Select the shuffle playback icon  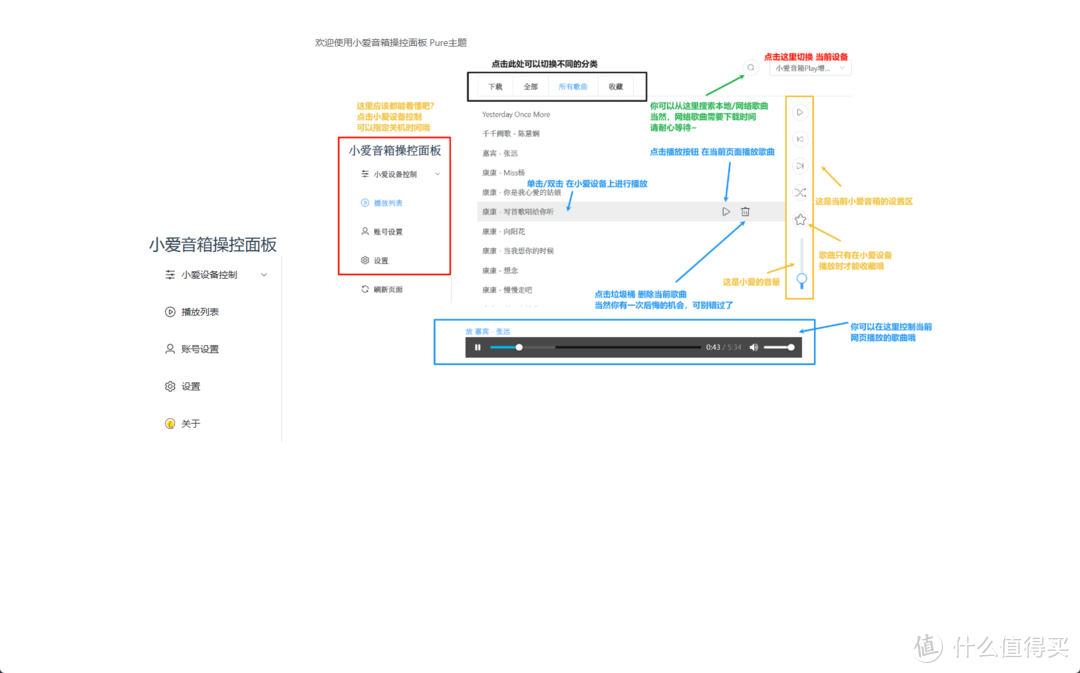click(801, 192)
